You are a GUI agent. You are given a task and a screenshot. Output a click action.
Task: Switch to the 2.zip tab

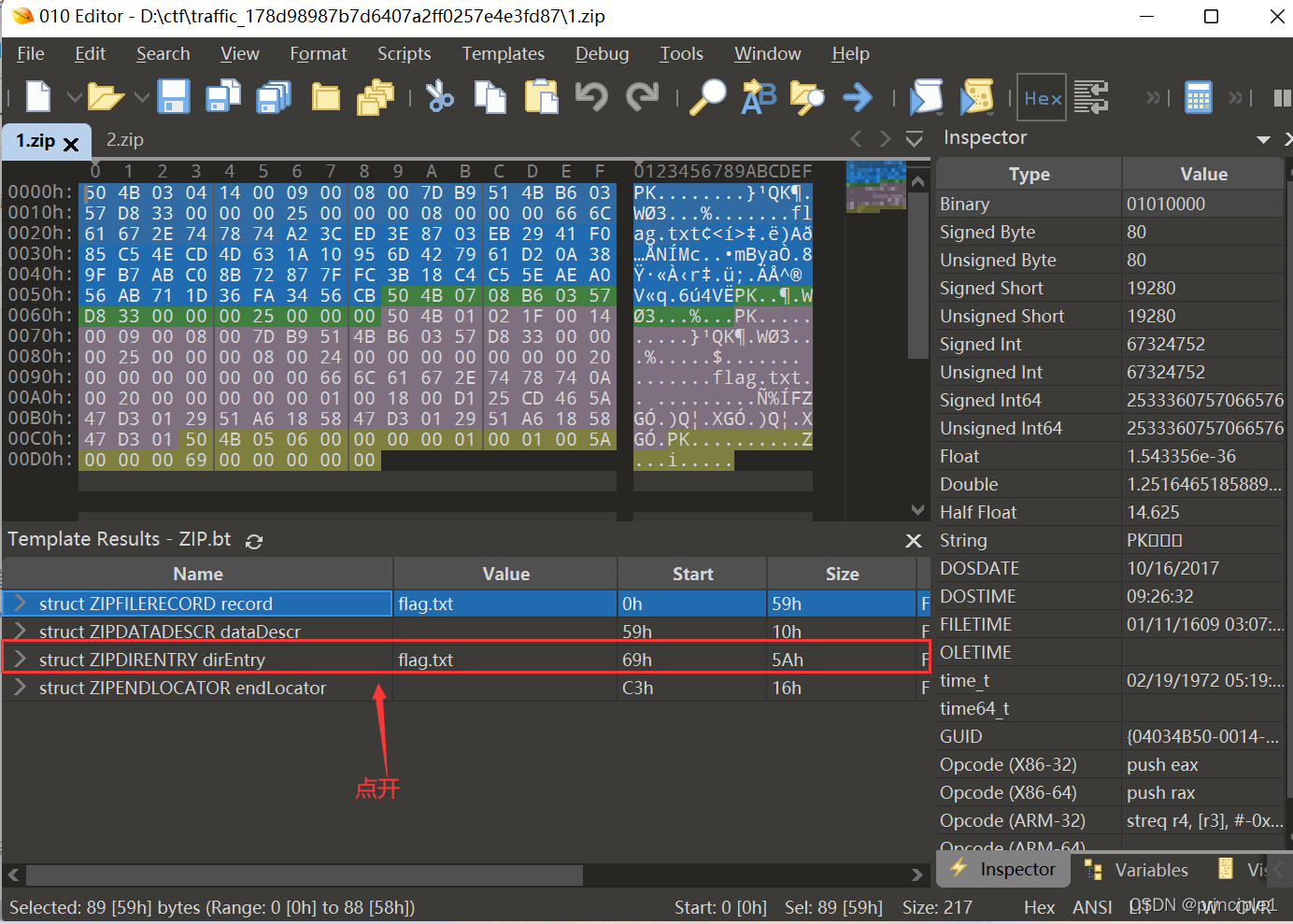pos(124,140)
